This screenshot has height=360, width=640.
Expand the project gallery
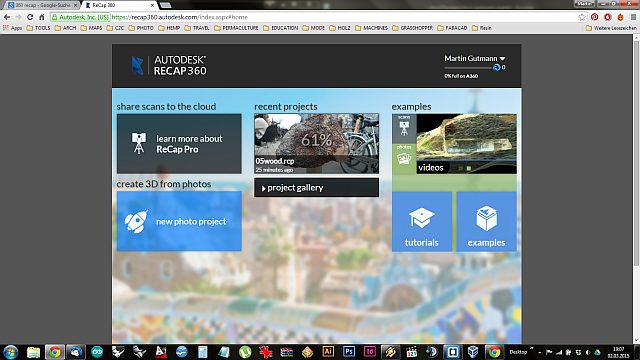(316, 187)
